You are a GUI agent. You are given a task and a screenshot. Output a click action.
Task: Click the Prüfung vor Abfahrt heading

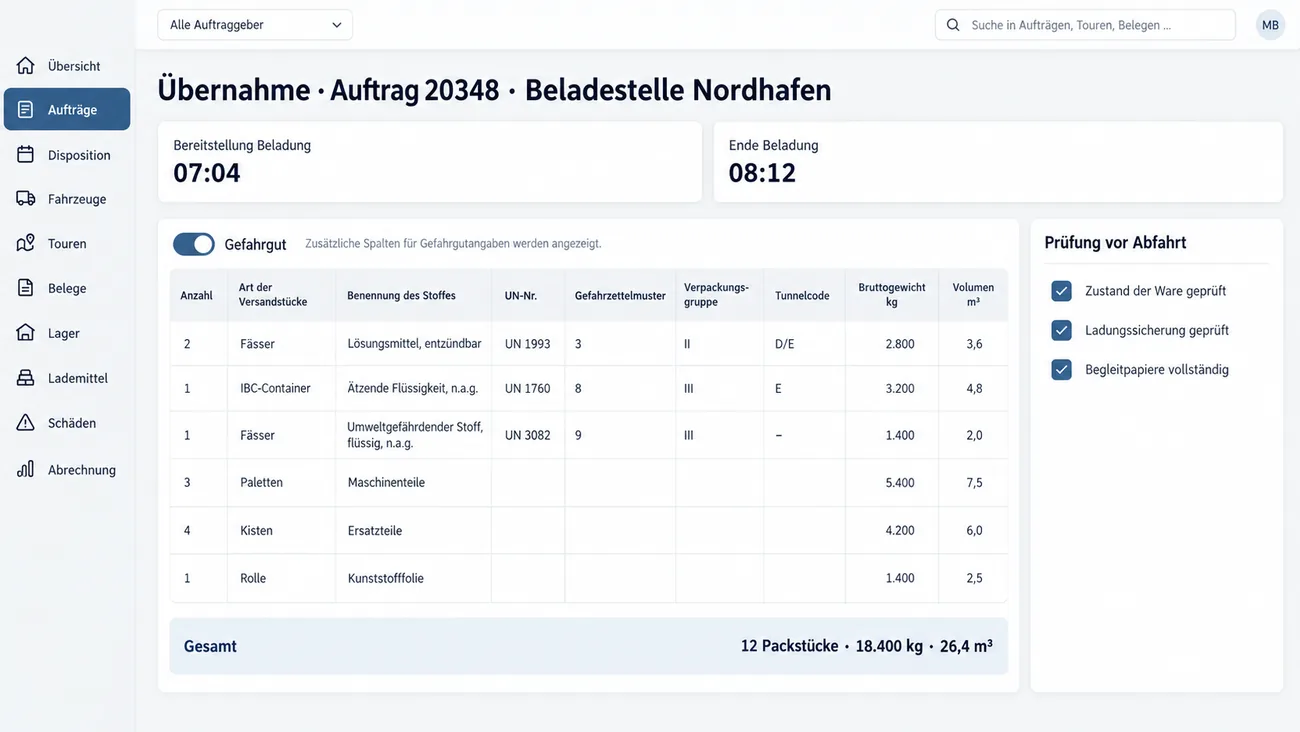[x=1116, y=242]
